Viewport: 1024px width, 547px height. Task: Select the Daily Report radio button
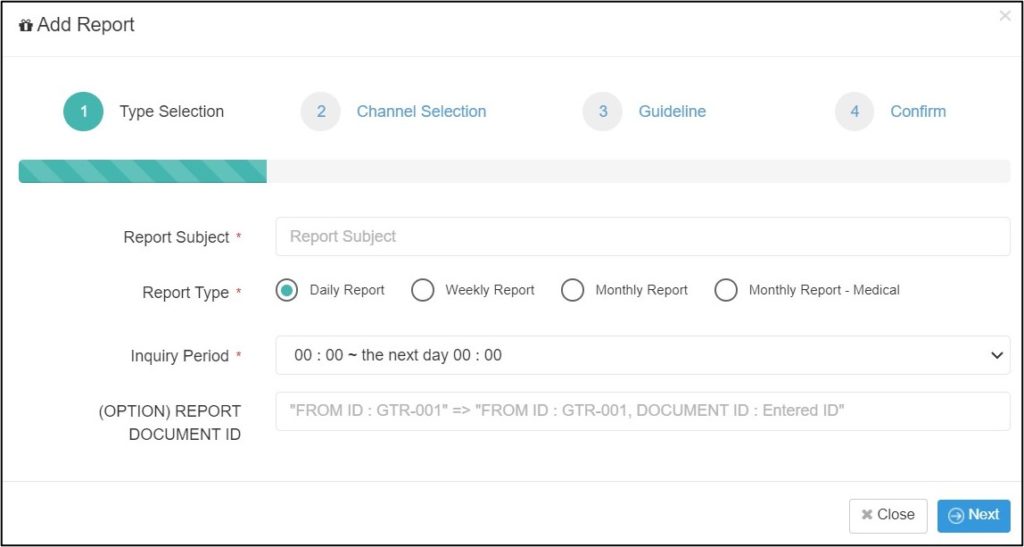pos(287,290)
